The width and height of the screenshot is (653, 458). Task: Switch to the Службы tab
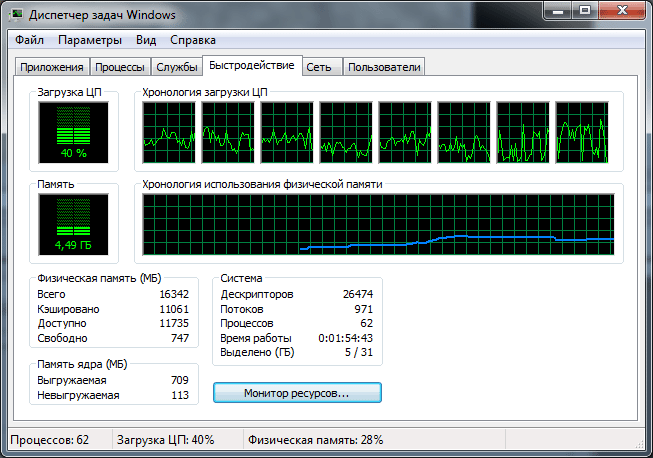coord(177,67)
